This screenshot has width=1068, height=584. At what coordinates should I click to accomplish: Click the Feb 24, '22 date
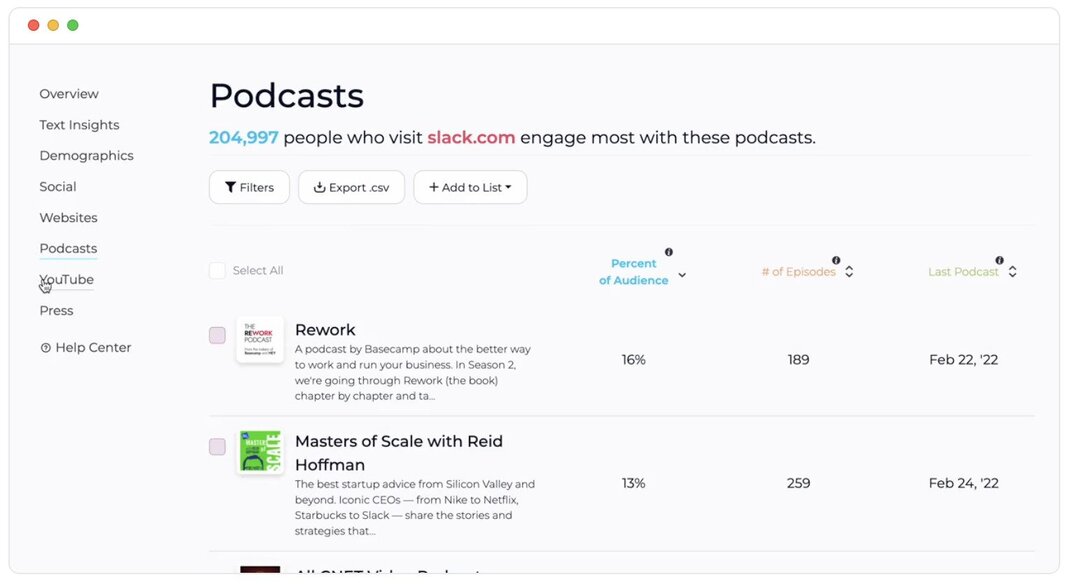coord(963,483)
